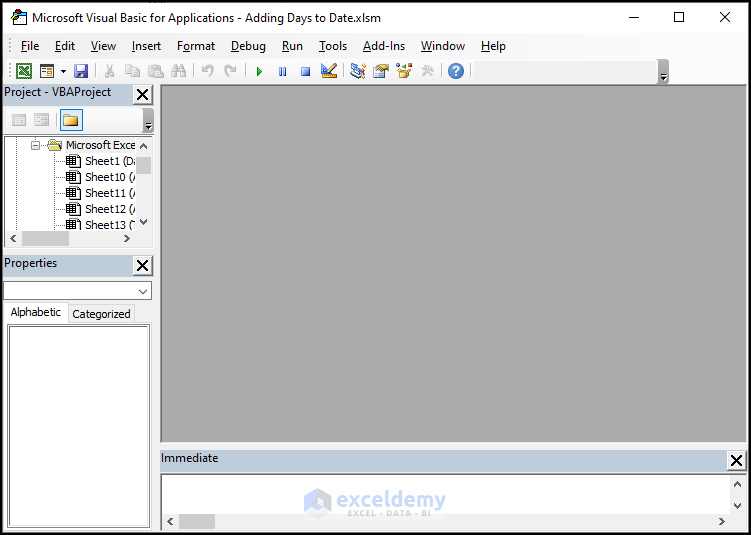Open the Insert menu

click(146, 46)
